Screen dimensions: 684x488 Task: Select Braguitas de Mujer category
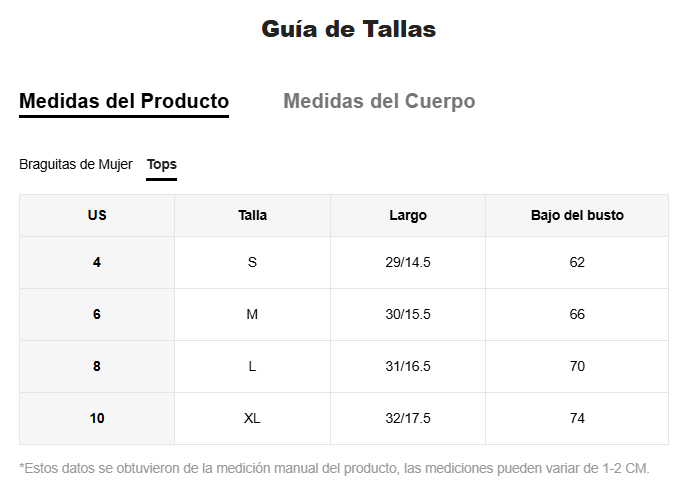pos(76,164)
